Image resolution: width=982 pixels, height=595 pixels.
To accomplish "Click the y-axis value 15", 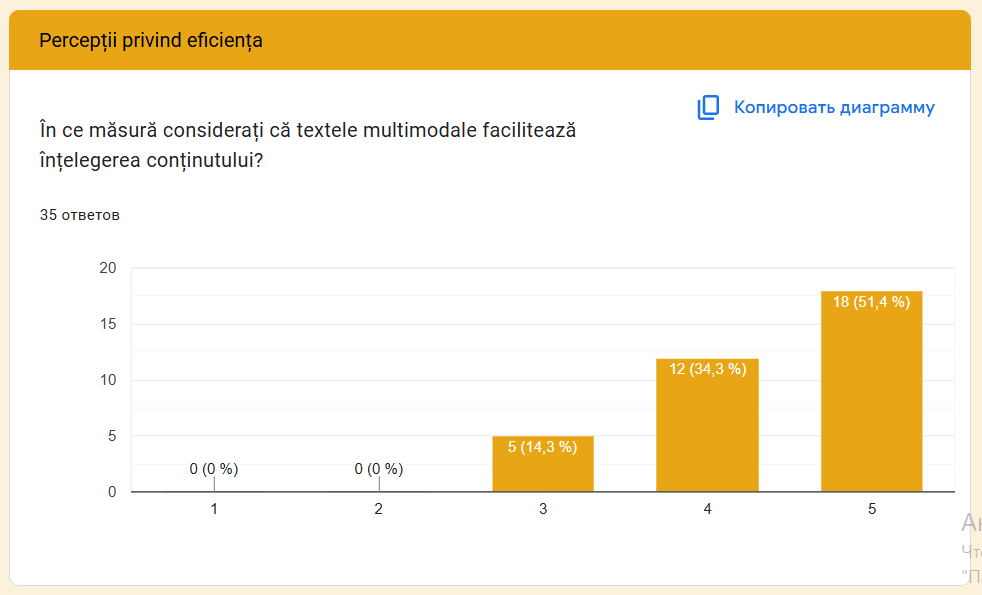I will coord(108,324).
